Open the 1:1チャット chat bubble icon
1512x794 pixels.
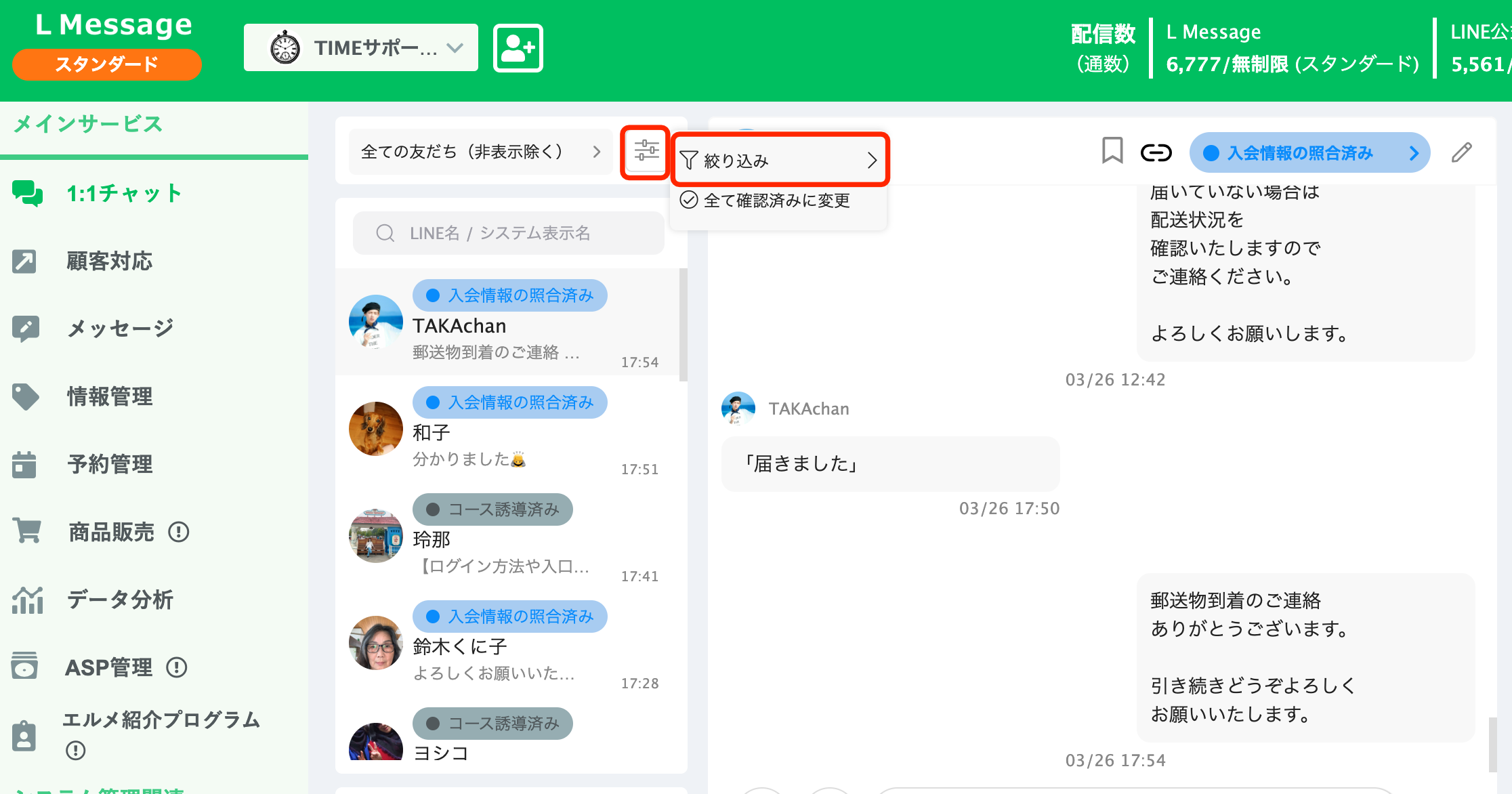[27, 193]
